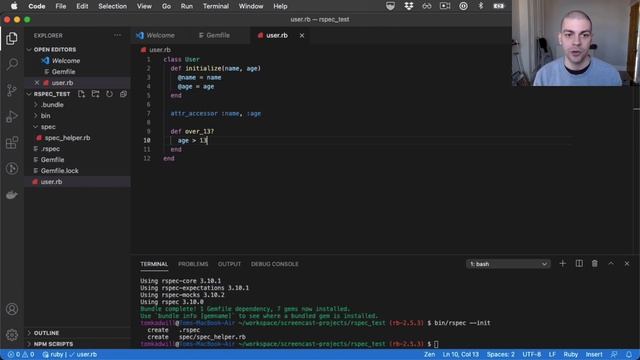Switch to the Problems panel tab
The height and width of the screenshot is (360, 640).
[193, 264]
